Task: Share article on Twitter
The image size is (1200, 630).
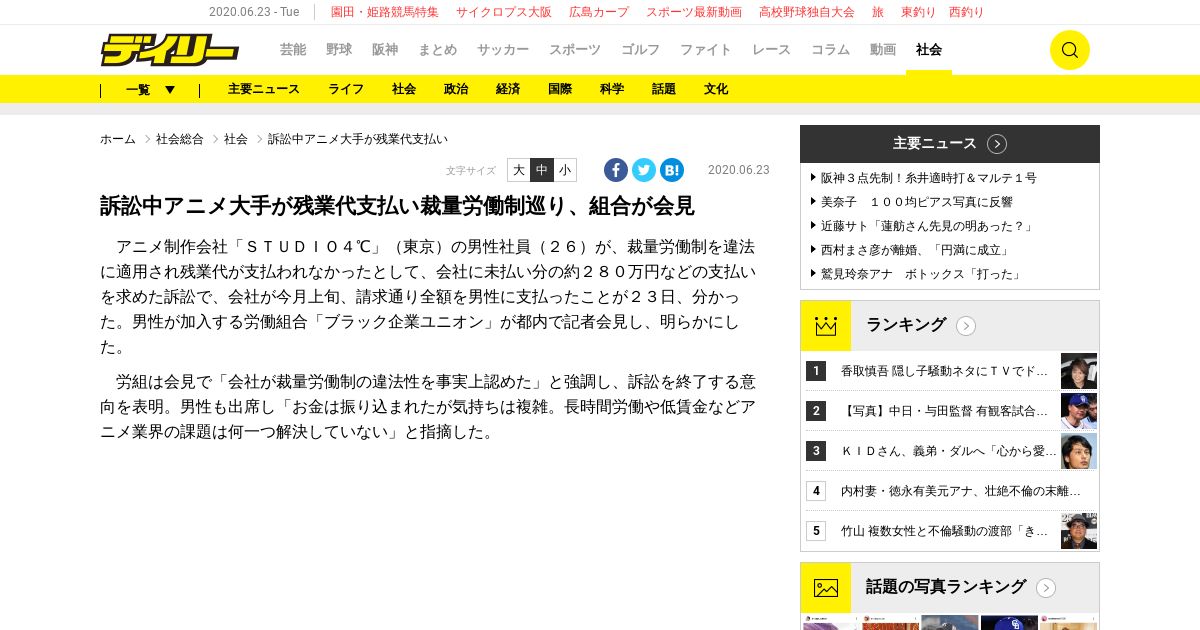Action: (x=644, y=170)
